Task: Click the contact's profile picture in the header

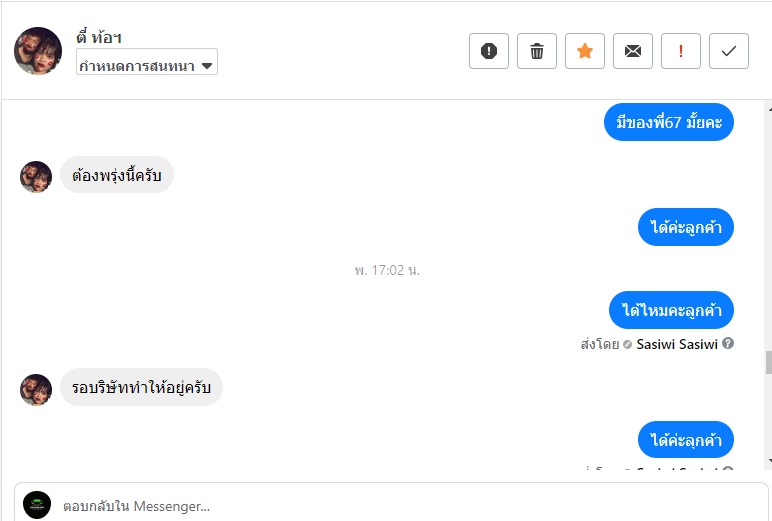Action: click(x=38, y=51)
